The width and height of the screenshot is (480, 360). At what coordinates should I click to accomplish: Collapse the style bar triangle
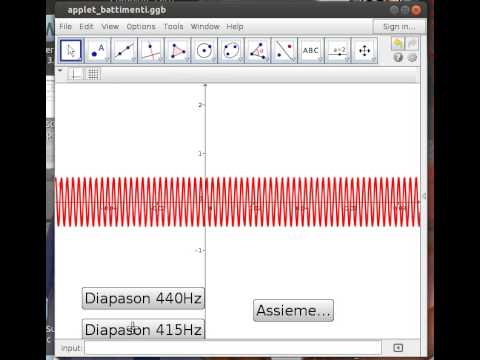(60, 71)
